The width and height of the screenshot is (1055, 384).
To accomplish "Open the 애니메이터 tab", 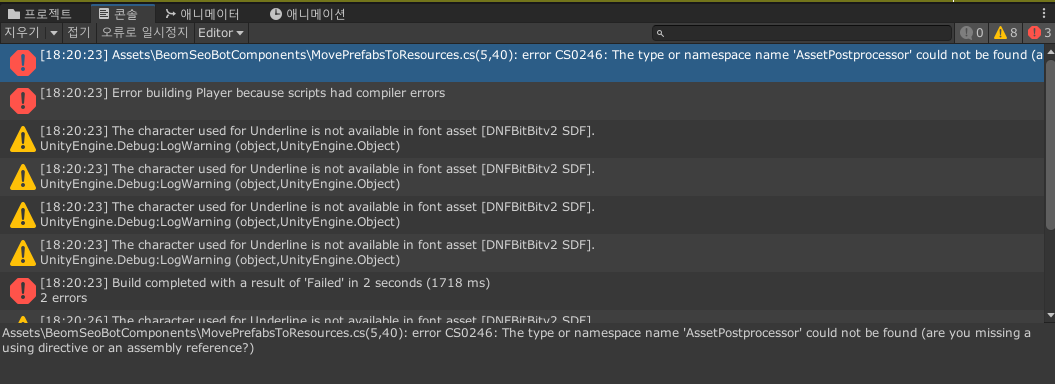I will (x=203, y=13).
